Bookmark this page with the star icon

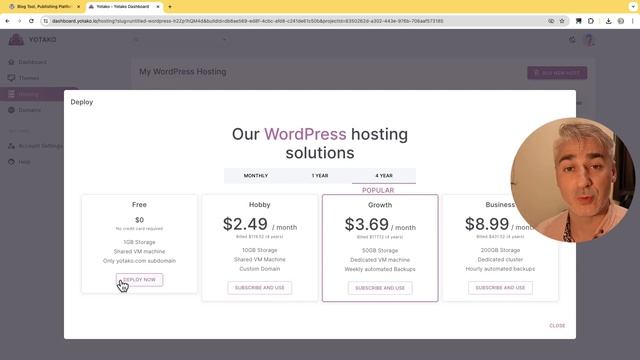pyautogui.click(x=562, y=21)
